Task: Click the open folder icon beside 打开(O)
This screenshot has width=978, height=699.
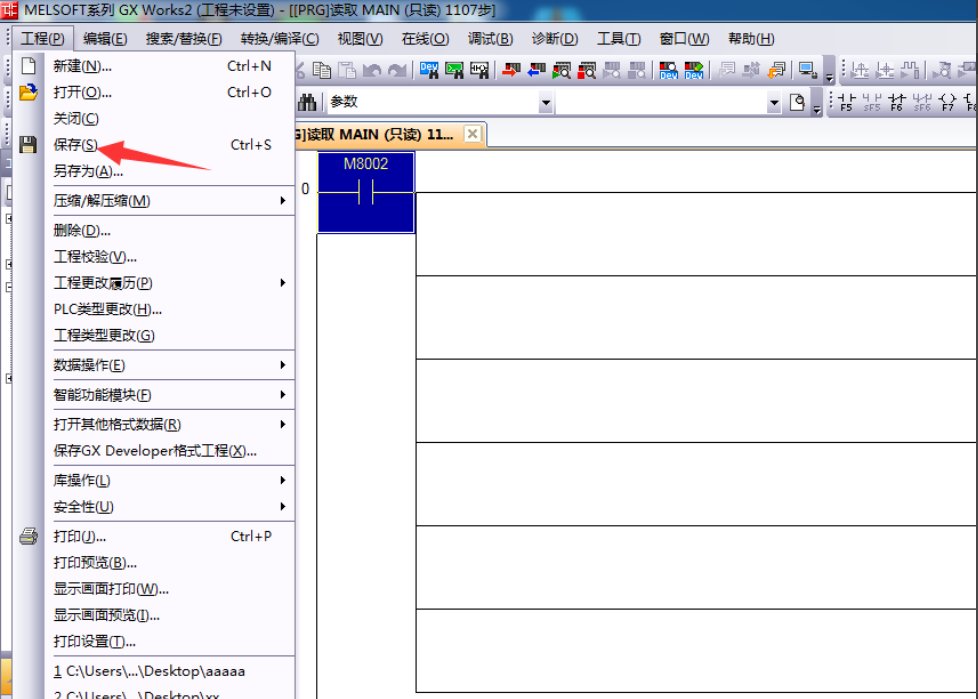Action: [28, 92]
